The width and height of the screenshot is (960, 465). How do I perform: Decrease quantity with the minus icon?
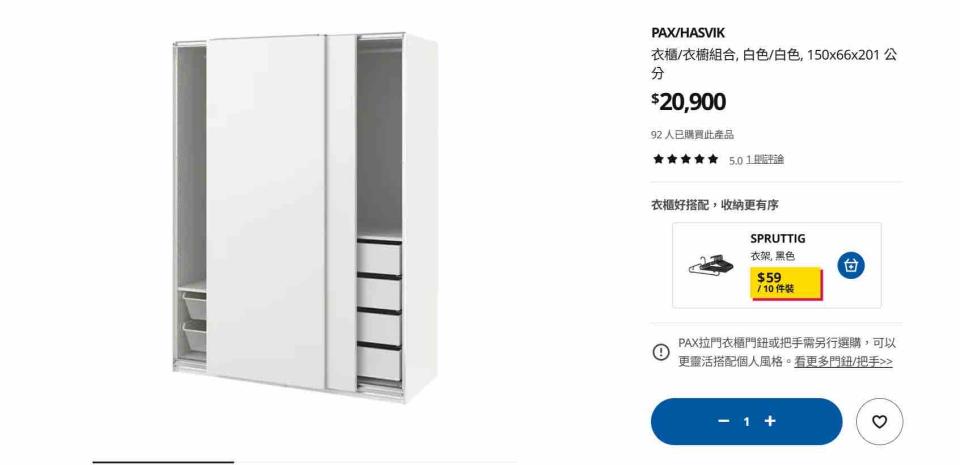click(724, 421)
